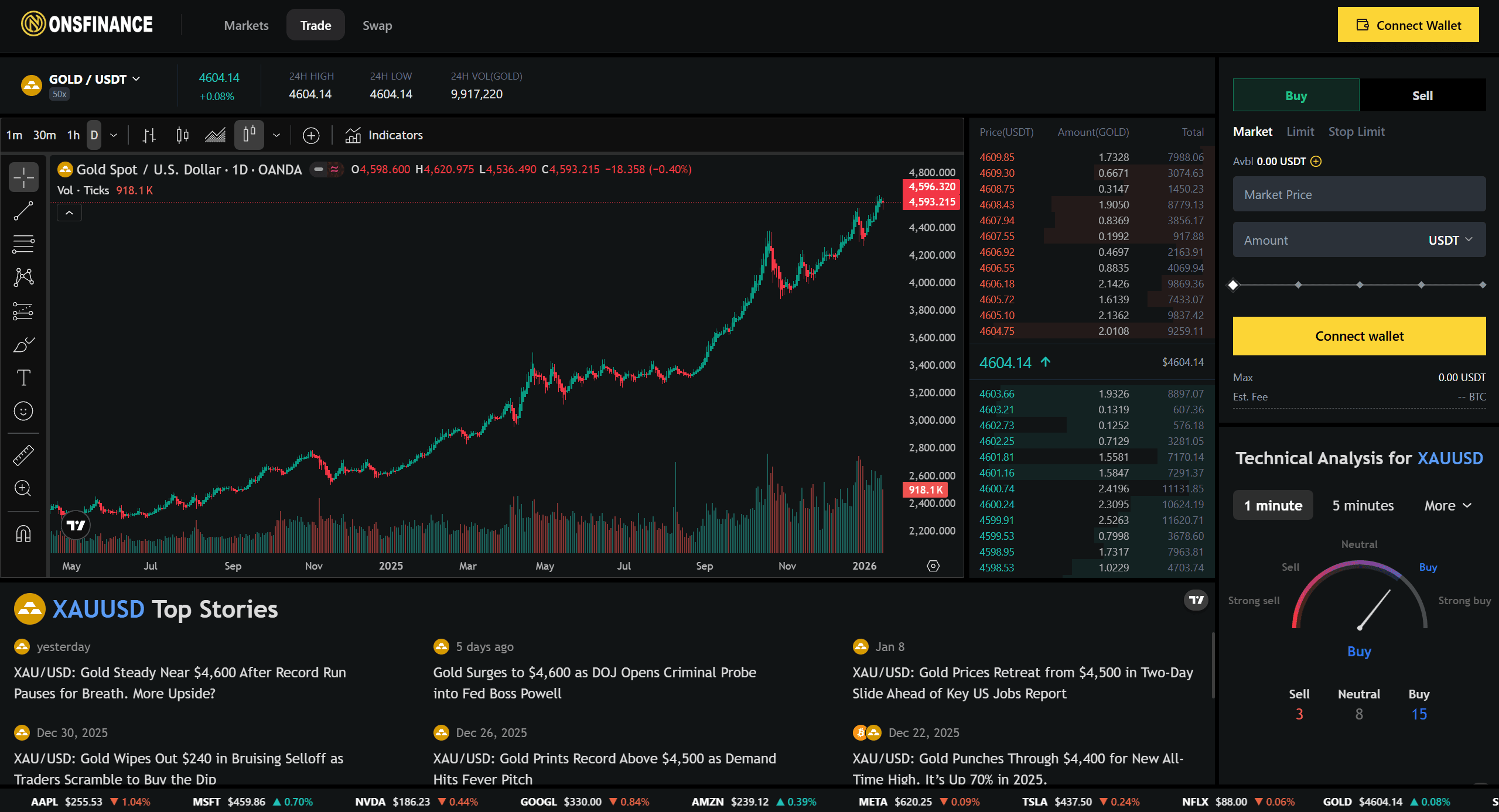Open the Markets nav tab
Image resolution: width=1499 pixels, height=812 pixels.
coord(246,25)
